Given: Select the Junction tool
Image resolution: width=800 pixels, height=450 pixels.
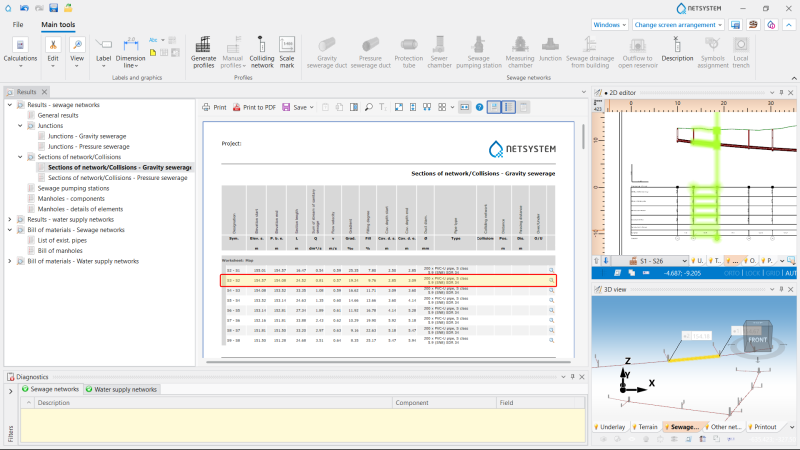Looking at the screenshot, I should tap(550, 49).
